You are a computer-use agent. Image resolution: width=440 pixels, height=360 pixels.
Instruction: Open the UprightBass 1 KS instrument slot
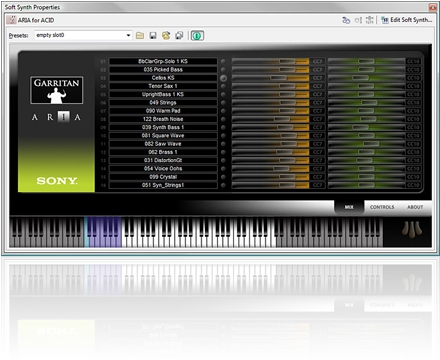tap(163, 94)
